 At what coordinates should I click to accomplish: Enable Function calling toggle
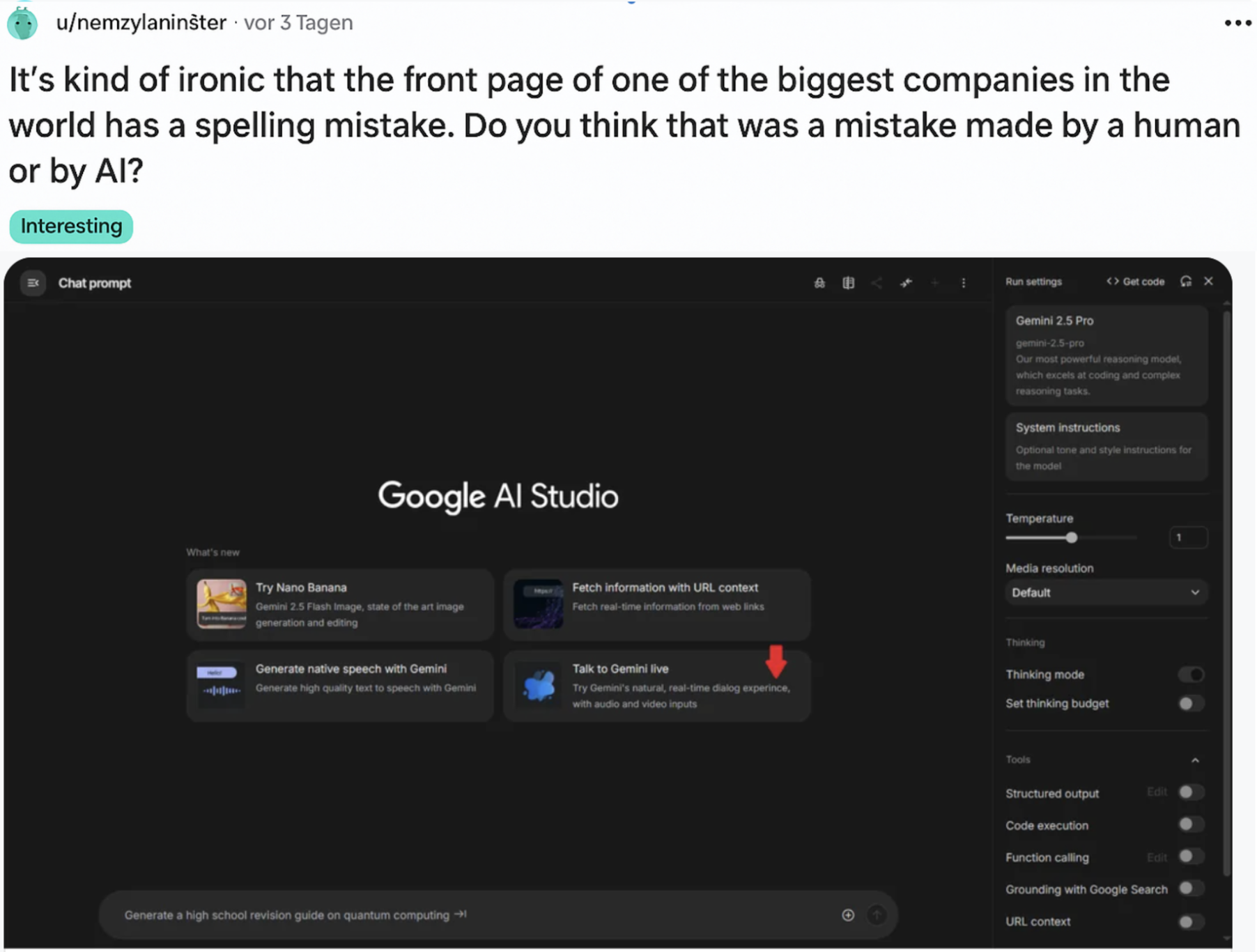point(1191,857)
